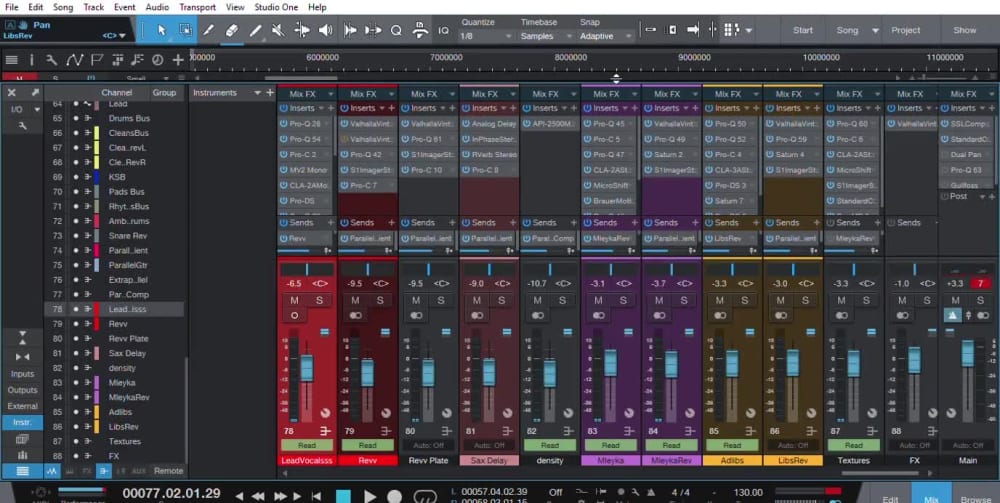Viewport: 1000px width, 503px height.
Task: Solo the Mleyka channel
Action: point(623,300)
